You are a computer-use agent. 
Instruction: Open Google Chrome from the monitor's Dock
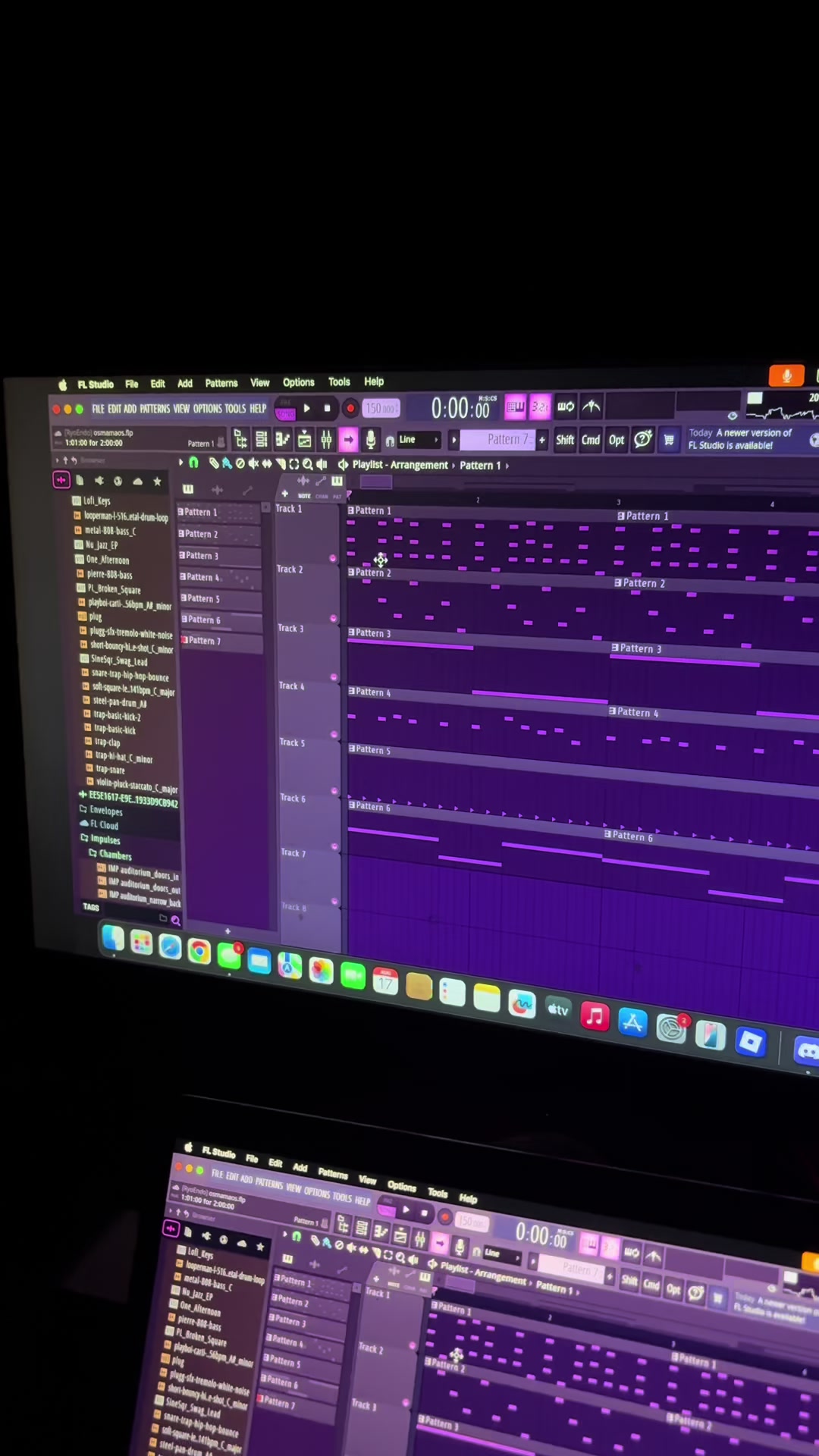tap(199, 950)
